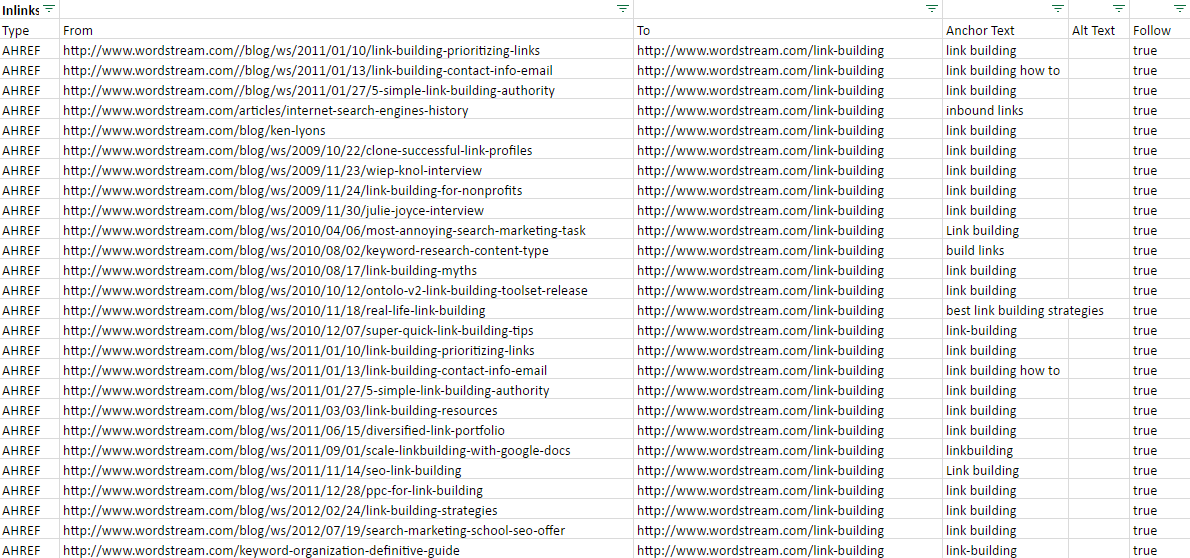Open the filter icon above the From column
Viewport: 1190px width, 558px height.
point(623,9)
